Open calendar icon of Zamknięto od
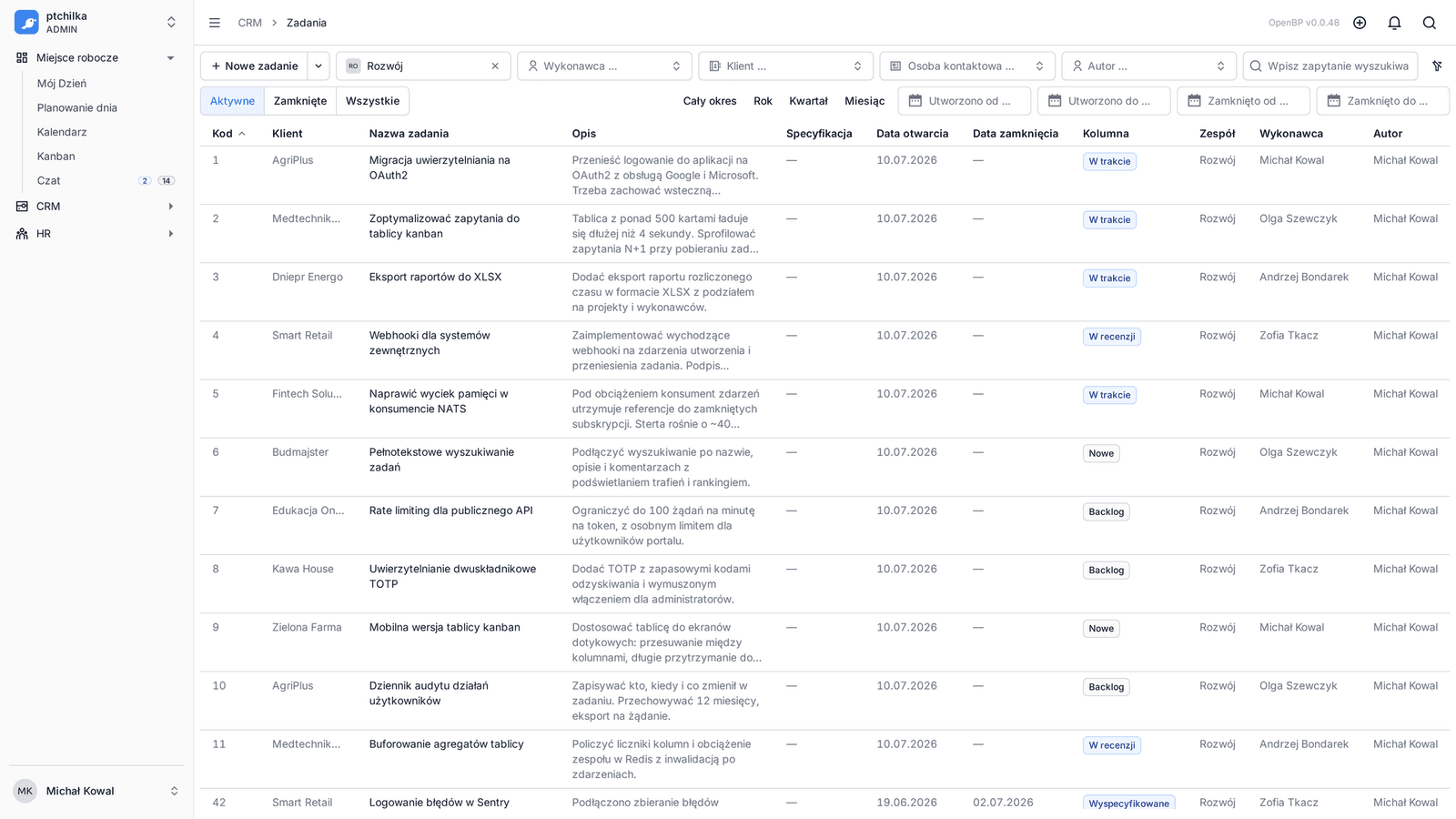 [x=1194, y=101]
